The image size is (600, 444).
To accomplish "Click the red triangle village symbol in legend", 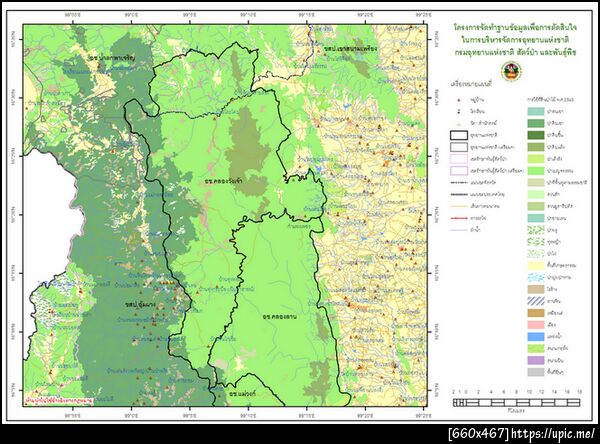I will [458, 100].
